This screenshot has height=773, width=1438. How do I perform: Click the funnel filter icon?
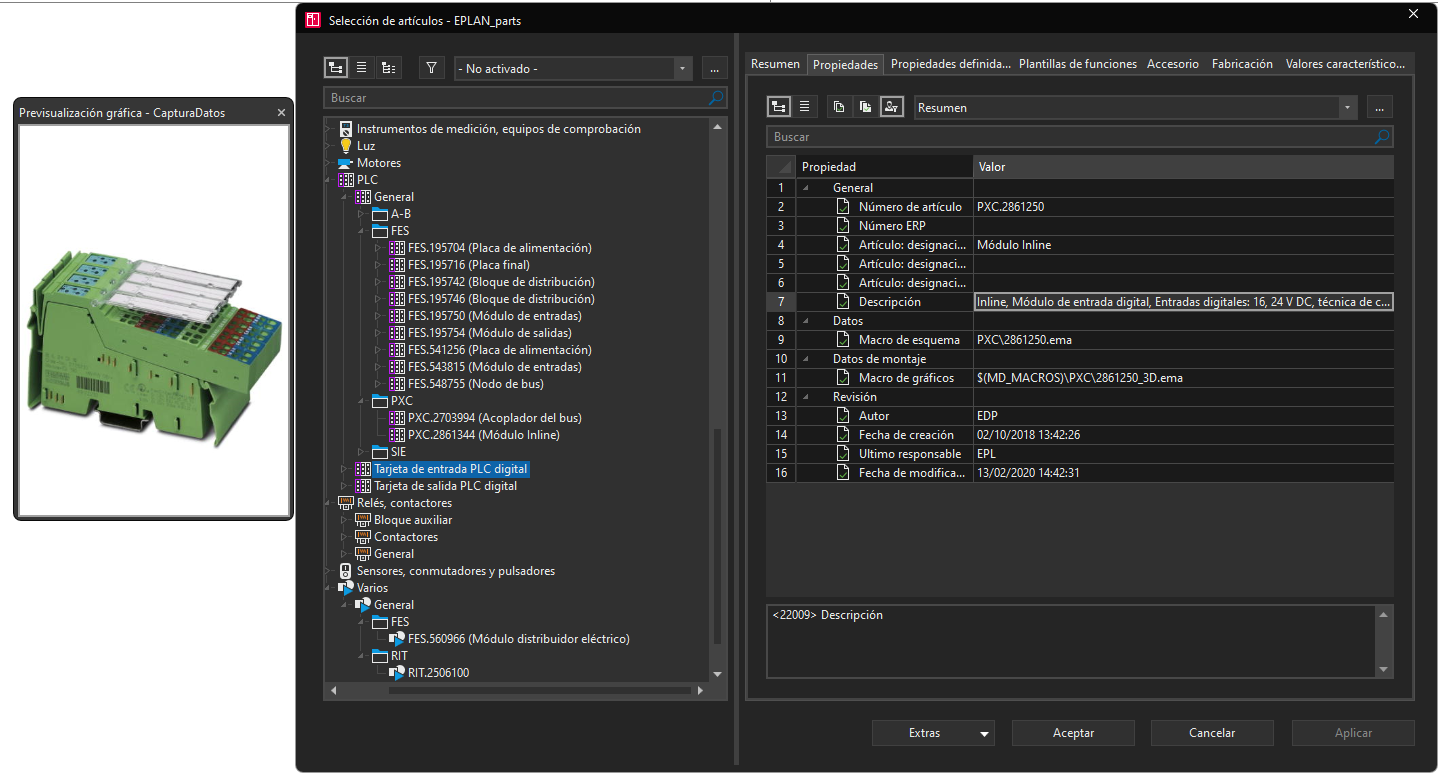coord(431,68)
